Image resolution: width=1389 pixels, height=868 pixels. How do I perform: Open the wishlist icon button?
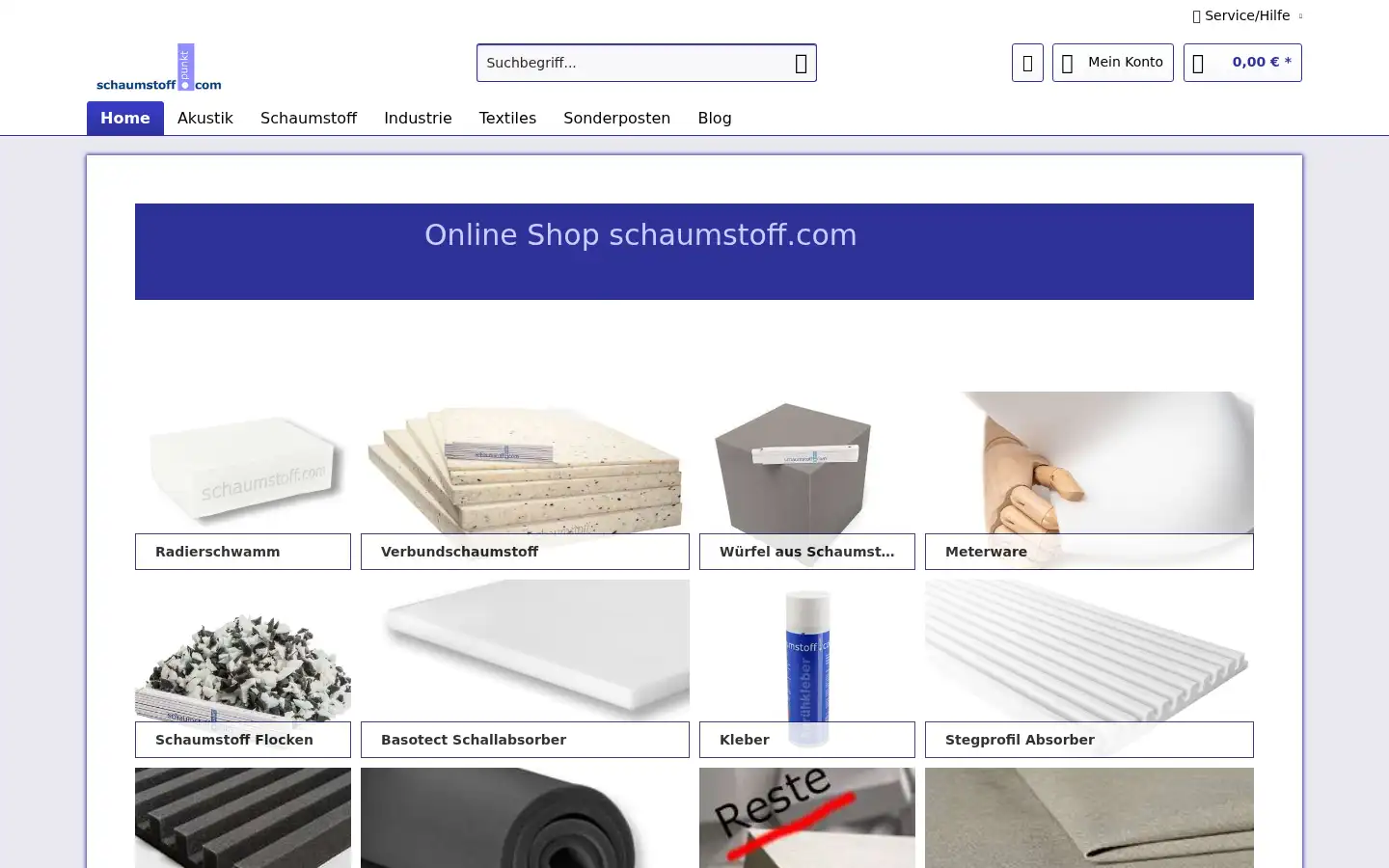click(x=1027, y=63)
